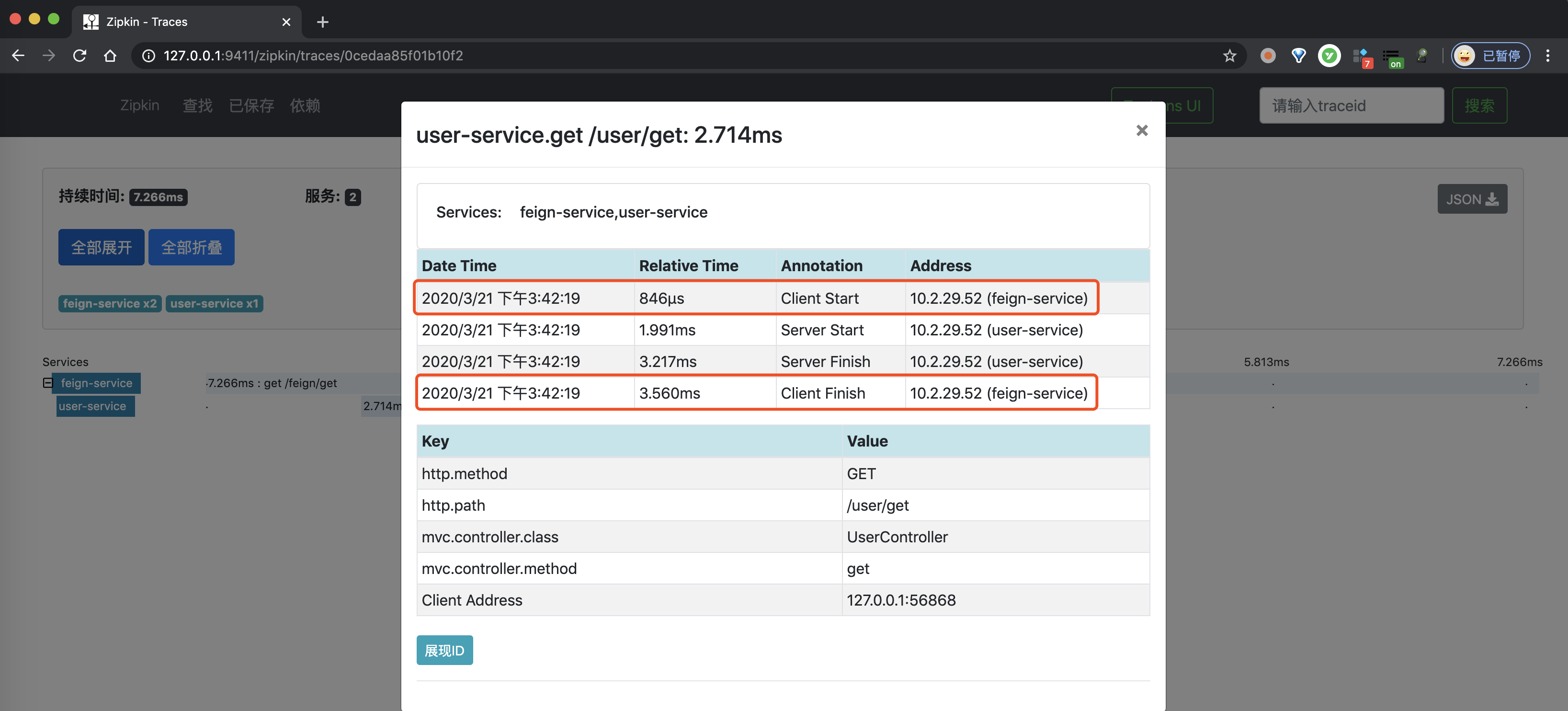This screenshot has width=1568, height=711.
Task: Click the 全部折叠 collapse all button
Action: pos(191,247)
